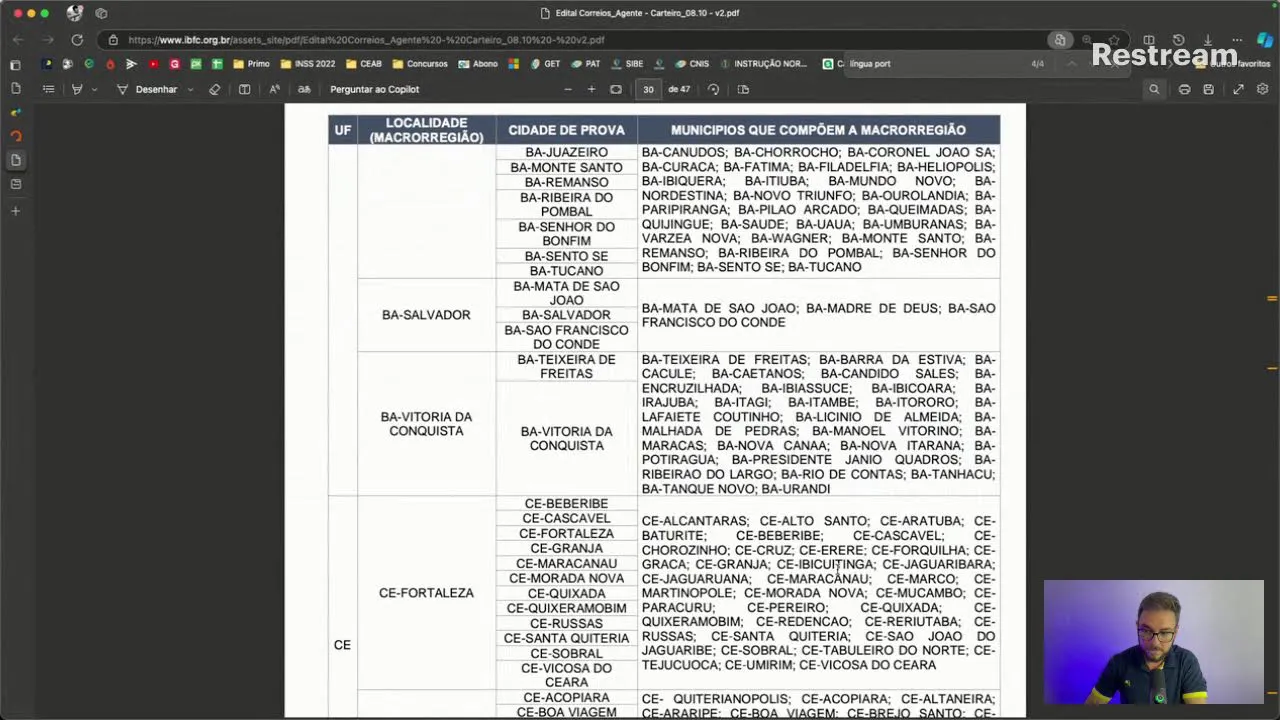Click the BA-TEIXEIRA DE FREITAS city cell

pos(566,366)
